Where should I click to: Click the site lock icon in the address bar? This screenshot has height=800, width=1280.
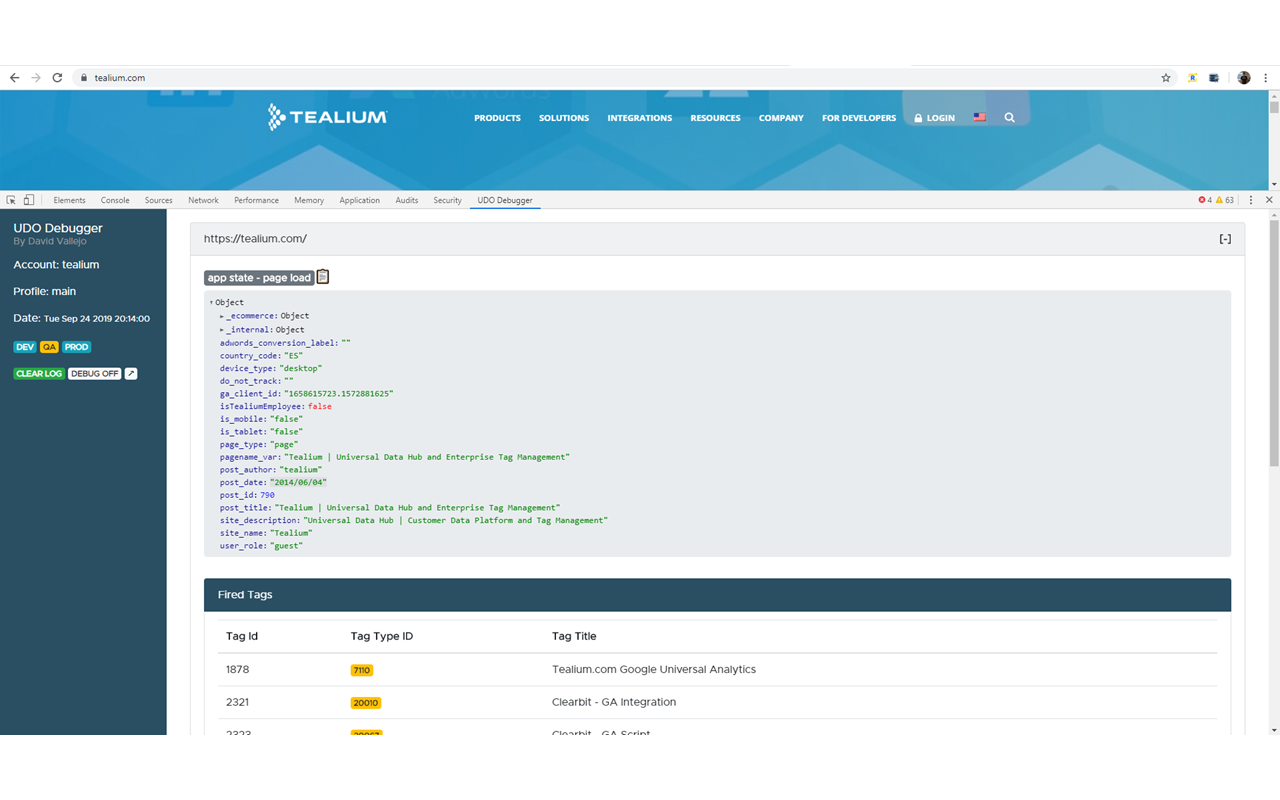pos(84,78)
